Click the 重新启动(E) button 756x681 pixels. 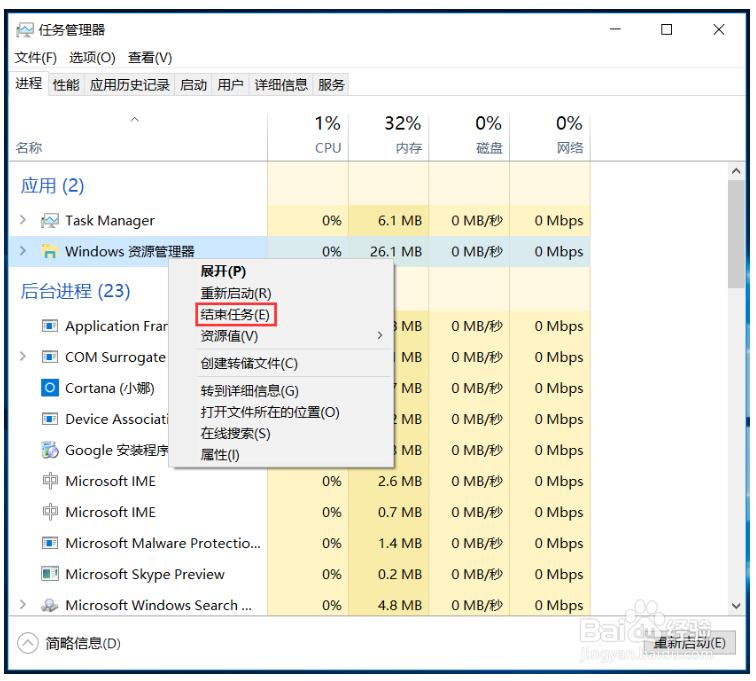point(690,642)
